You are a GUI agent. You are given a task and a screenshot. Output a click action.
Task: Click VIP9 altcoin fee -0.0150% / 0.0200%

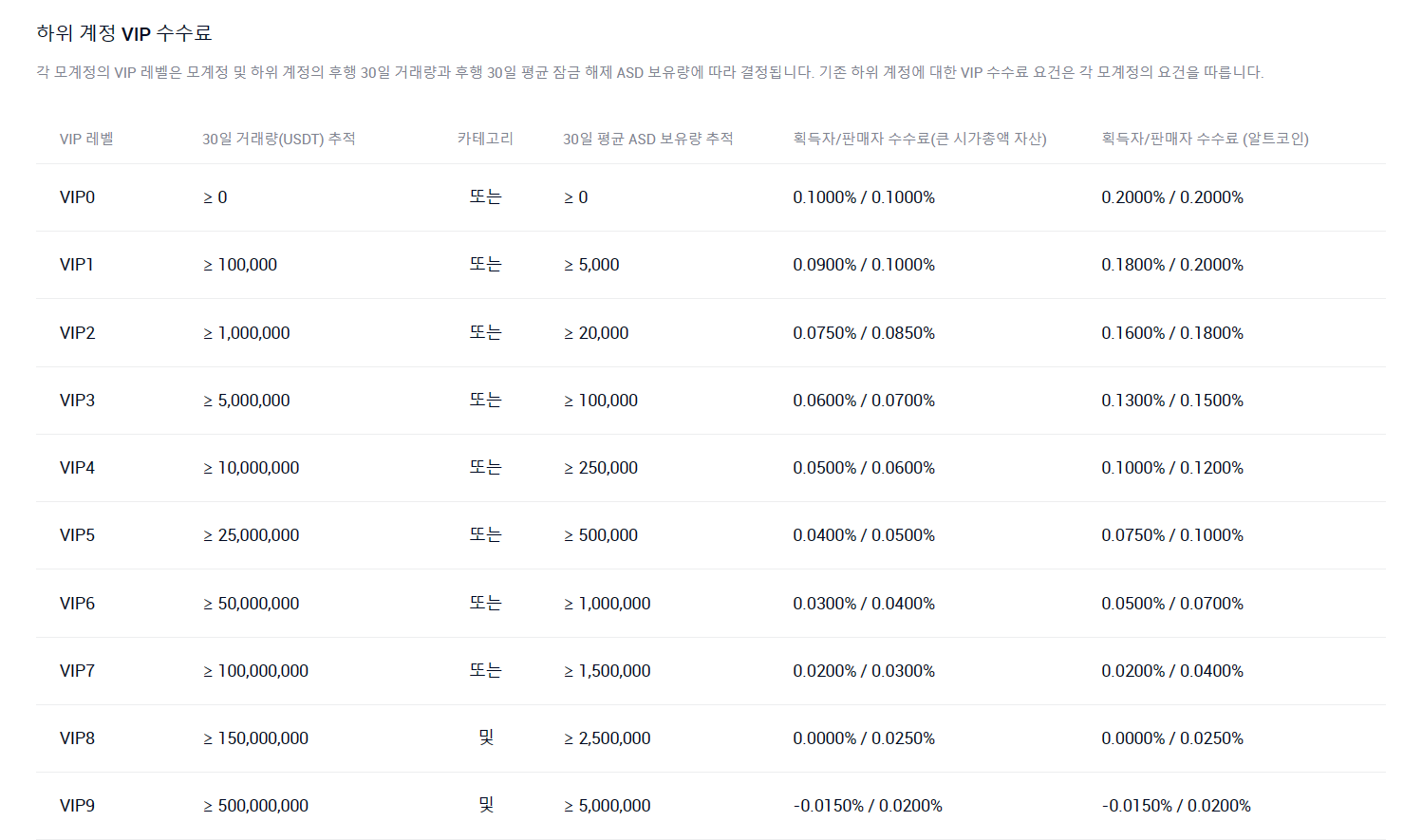[1176, 806]
